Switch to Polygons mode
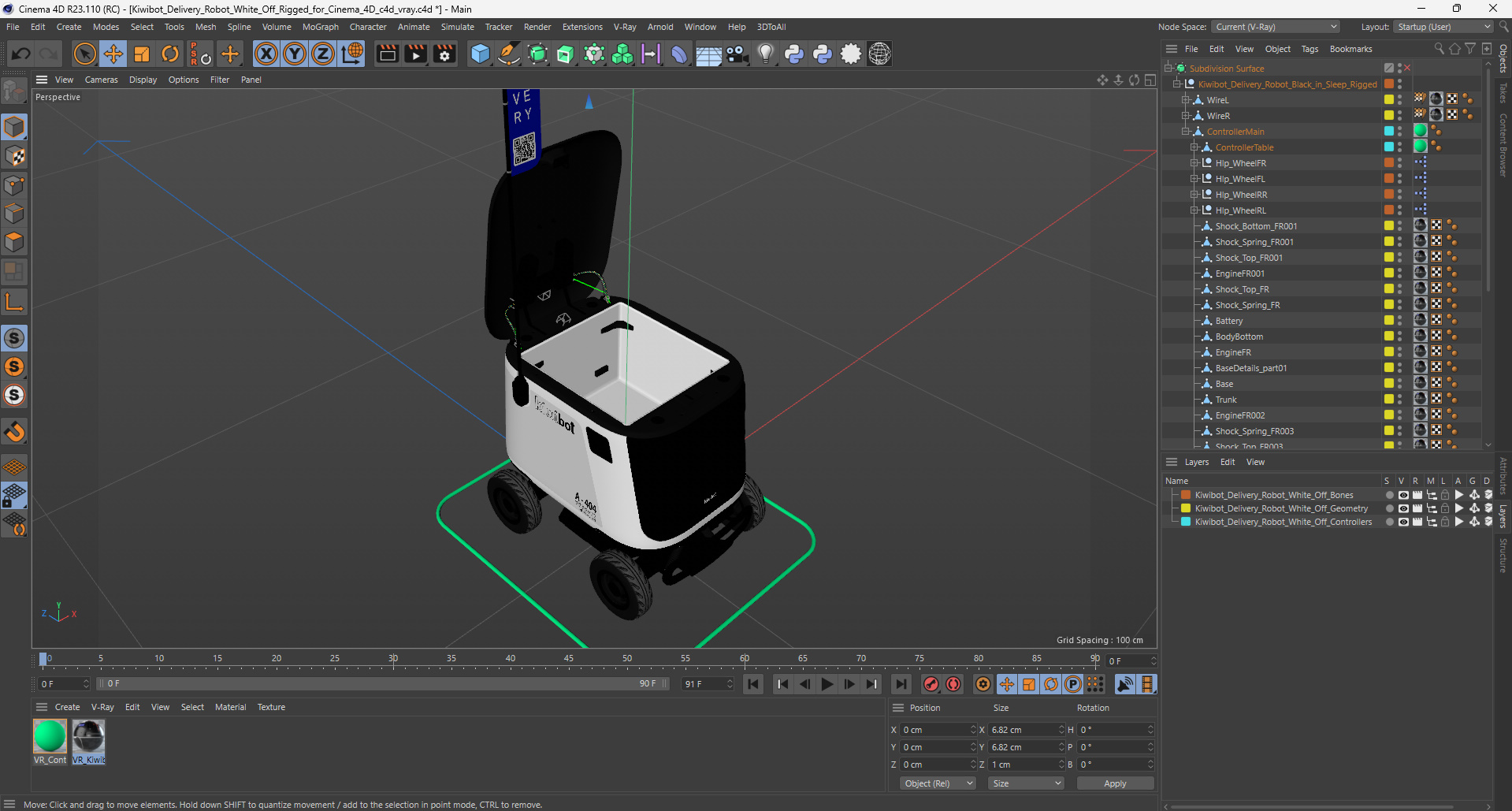Image resolution: width=1512 pixels, height=811 pixels. (x=15, y=242)
